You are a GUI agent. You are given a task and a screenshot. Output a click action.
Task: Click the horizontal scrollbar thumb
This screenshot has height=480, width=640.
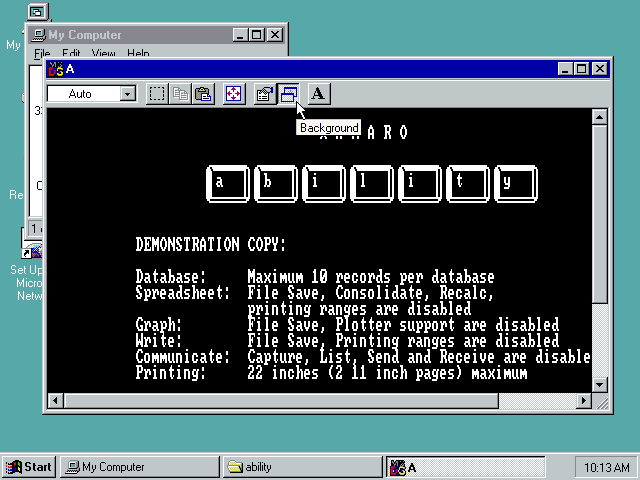[x=281, y=401]
